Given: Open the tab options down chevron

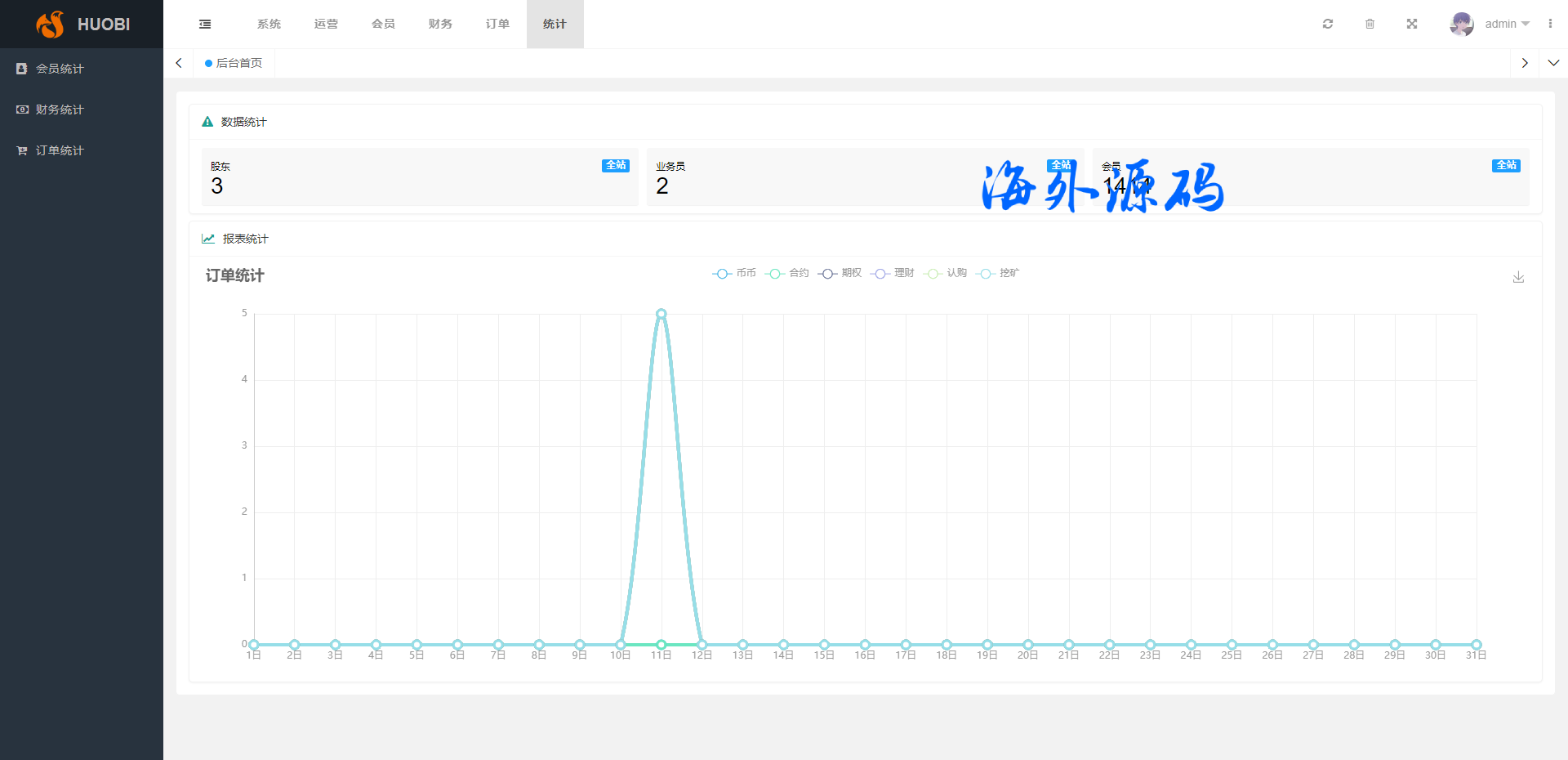Looking at the screenshot, I should click(x=1553, y=63).
